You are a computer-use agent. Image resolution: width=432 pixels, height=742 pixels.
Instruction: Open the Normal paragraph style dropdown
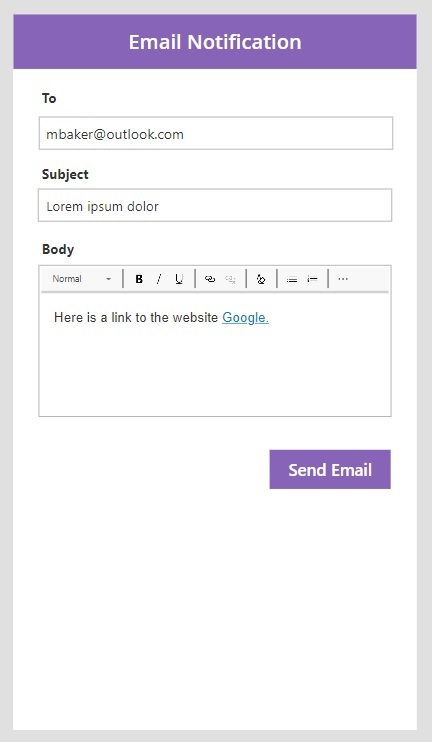pyautogui.click(x=81, y=279)
